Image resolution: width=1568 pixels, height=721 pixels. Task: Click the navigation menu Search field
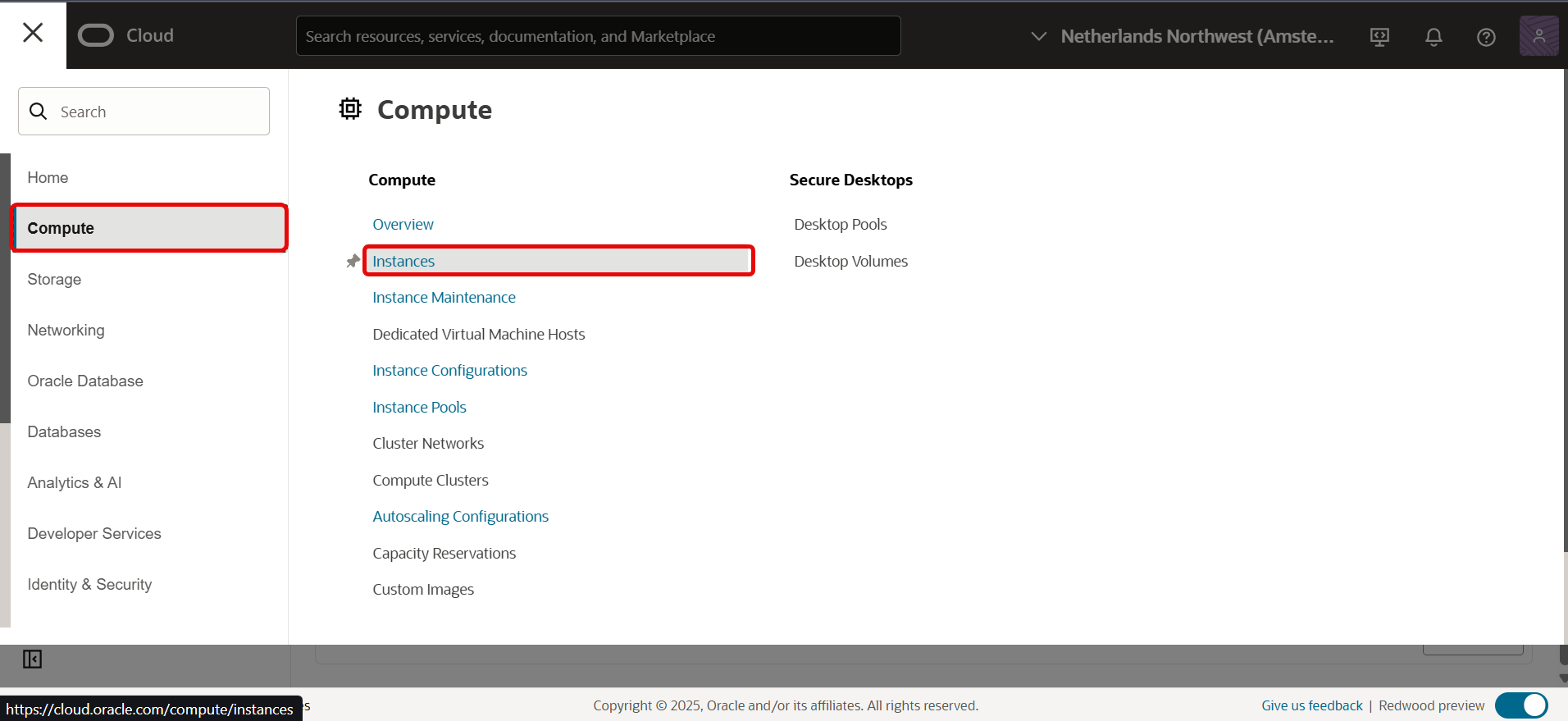(x=156, y=112)
